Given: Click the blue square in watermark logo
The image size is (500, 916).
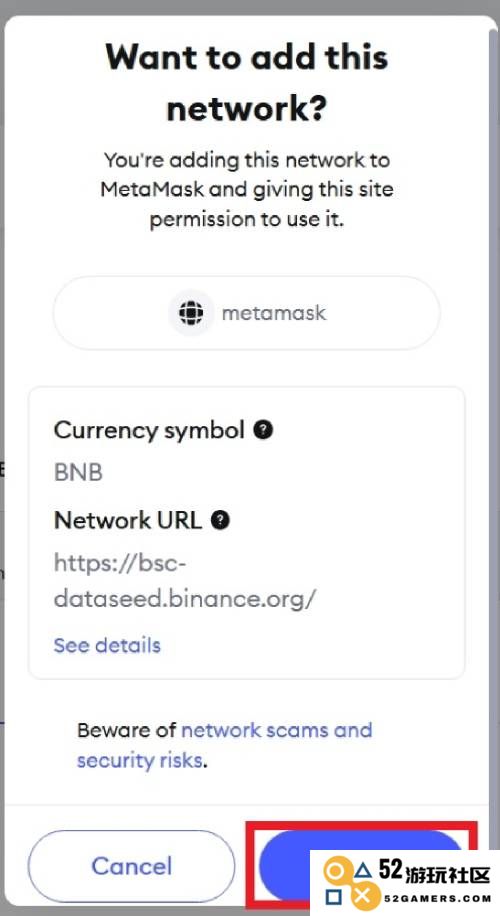Looking at the screenshot, I should click(334, 897).
